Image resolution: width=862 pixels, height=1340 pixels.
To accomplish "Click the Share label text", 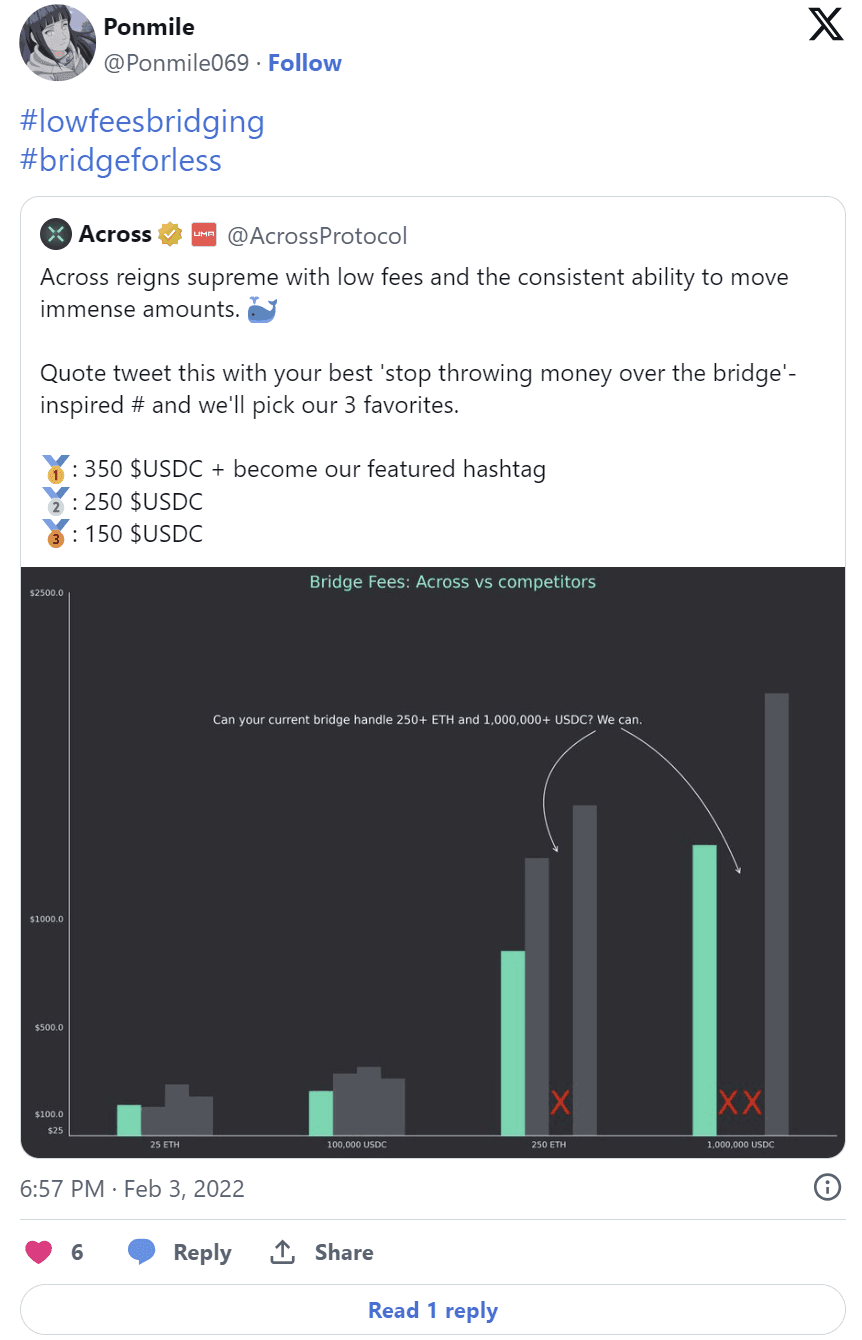I will [343, 1252].
